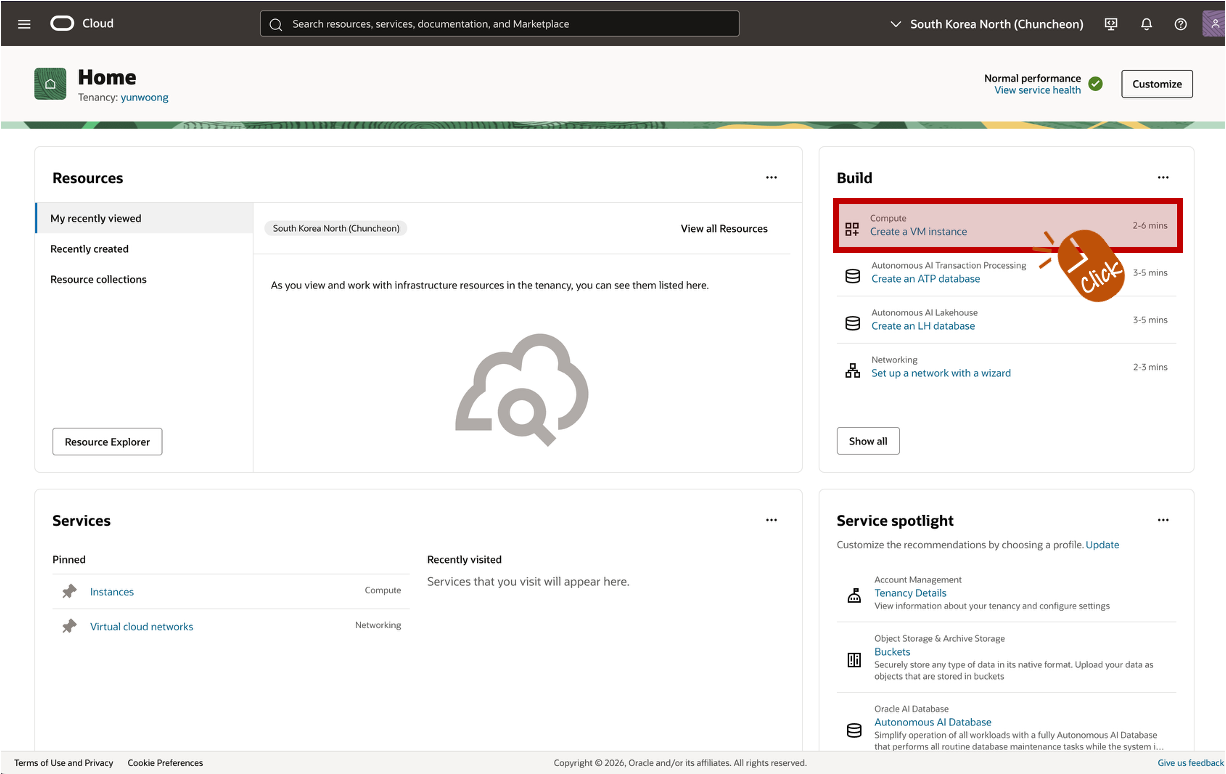Click the Buckets storage icon
Screen dimensions: 1226x774
854,659
